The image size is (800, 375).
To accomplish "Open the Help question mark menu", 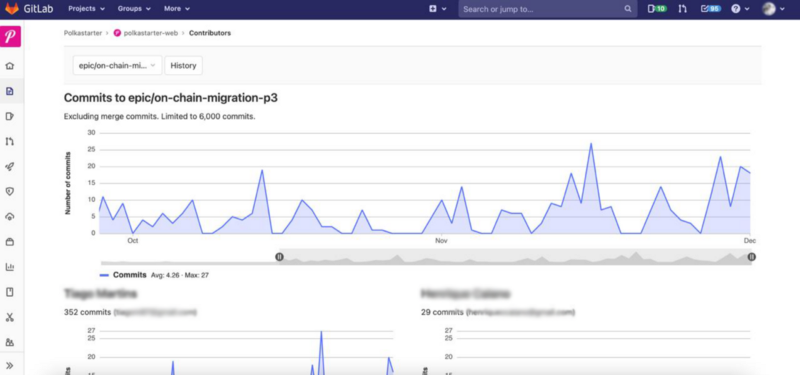I will pyautogui.click(x=740, y=9).
